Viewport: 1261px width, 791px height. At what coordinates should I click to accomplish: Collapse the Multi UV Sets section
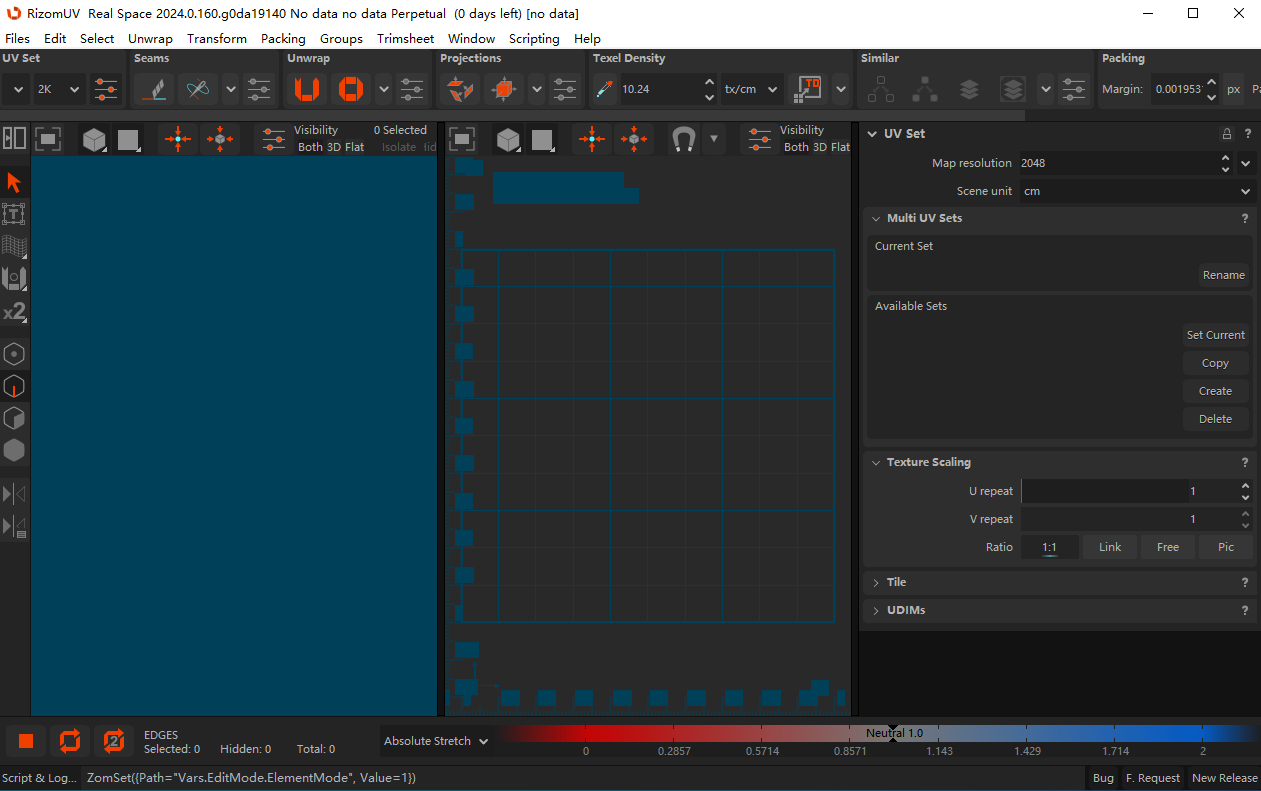(876, 218)
